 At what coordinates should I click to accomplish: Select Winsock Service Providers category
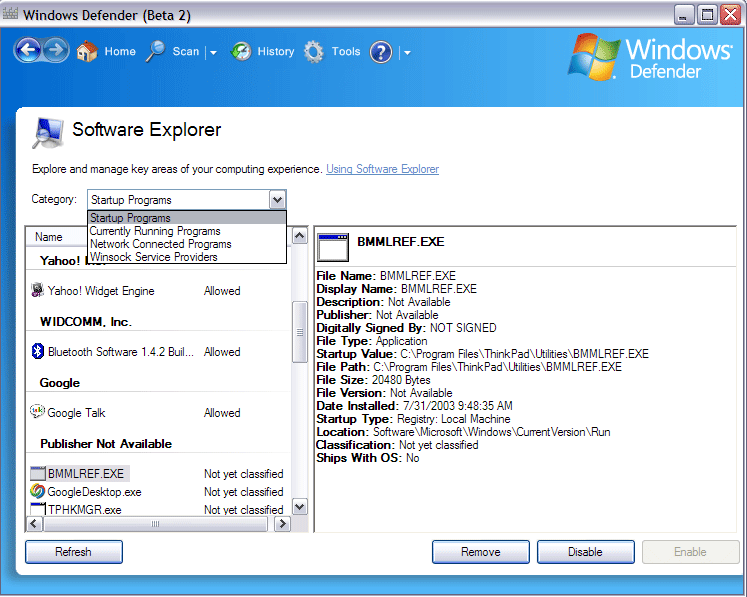(187, 257)
